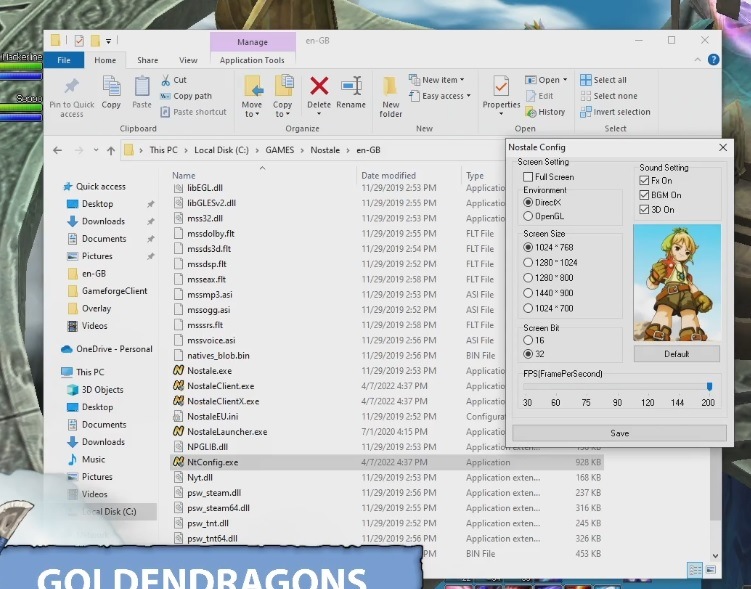Click Invert selection in ribbon
The image size is (751, 589).
(x=615, y=112)
